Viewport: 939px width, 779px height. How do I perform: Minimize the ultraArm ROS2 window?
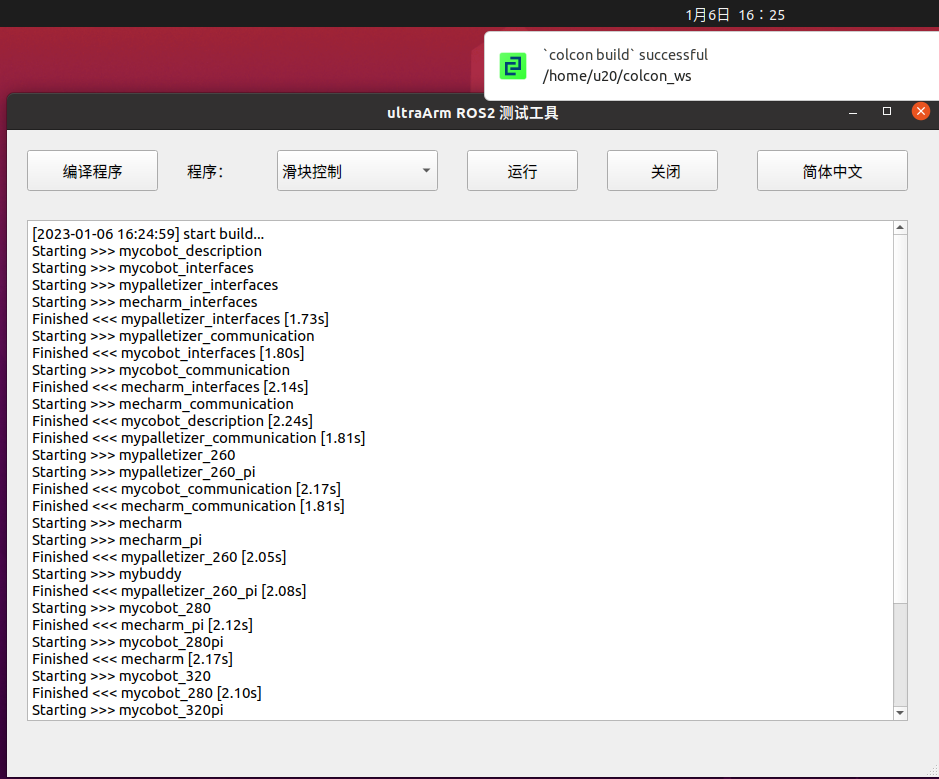pos(853,112)
